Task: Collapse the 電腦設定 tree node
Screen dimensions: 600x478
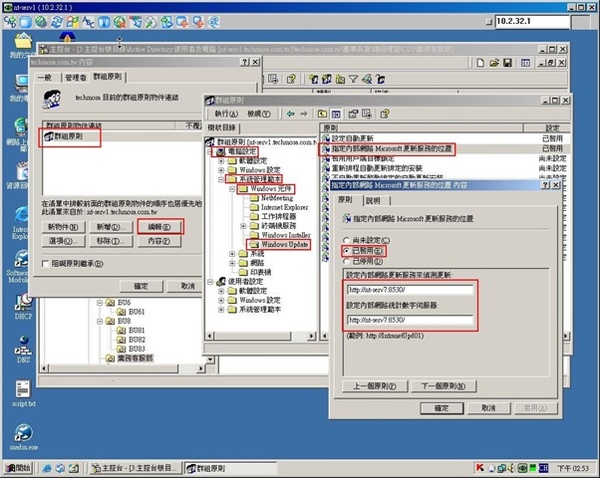Action: point(210,152)
